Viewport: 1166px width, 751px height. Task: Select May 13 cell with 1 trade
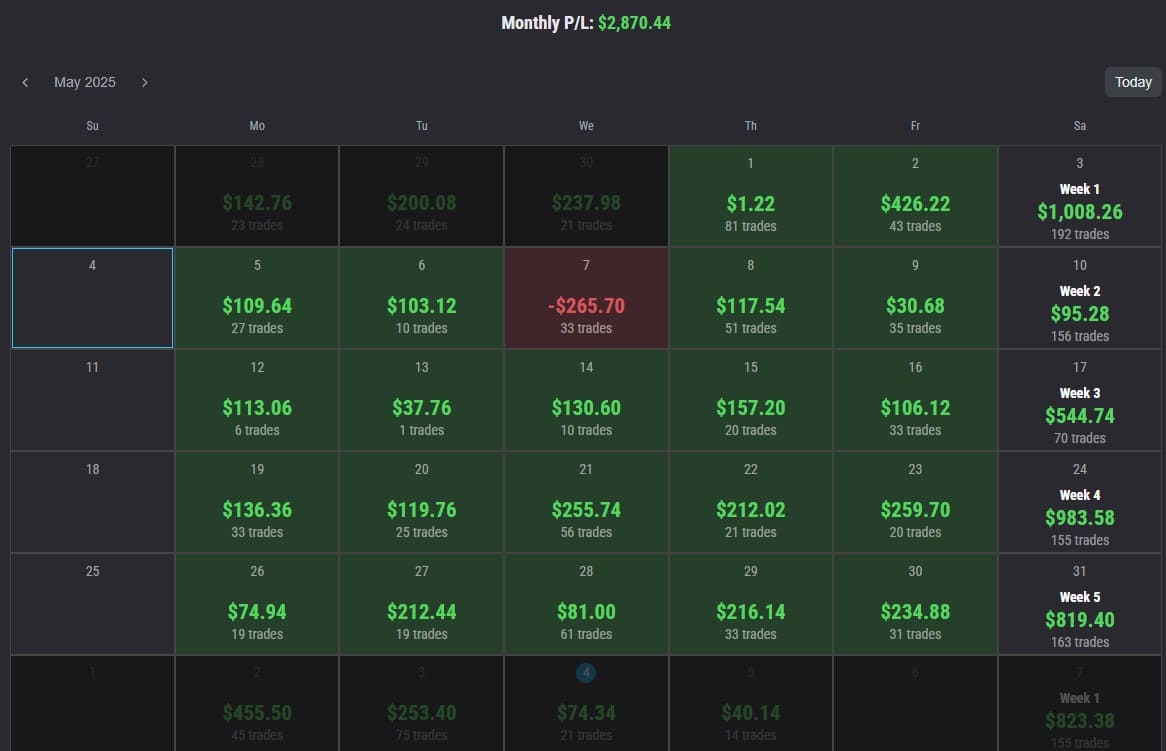(x=421, y=400)
